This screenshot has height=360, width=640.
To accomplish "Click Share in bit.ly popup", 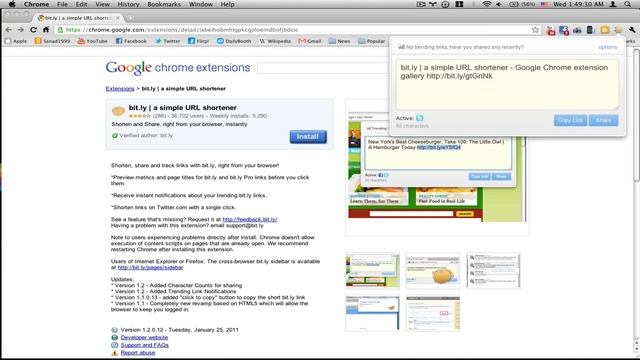I will (603, 120).
